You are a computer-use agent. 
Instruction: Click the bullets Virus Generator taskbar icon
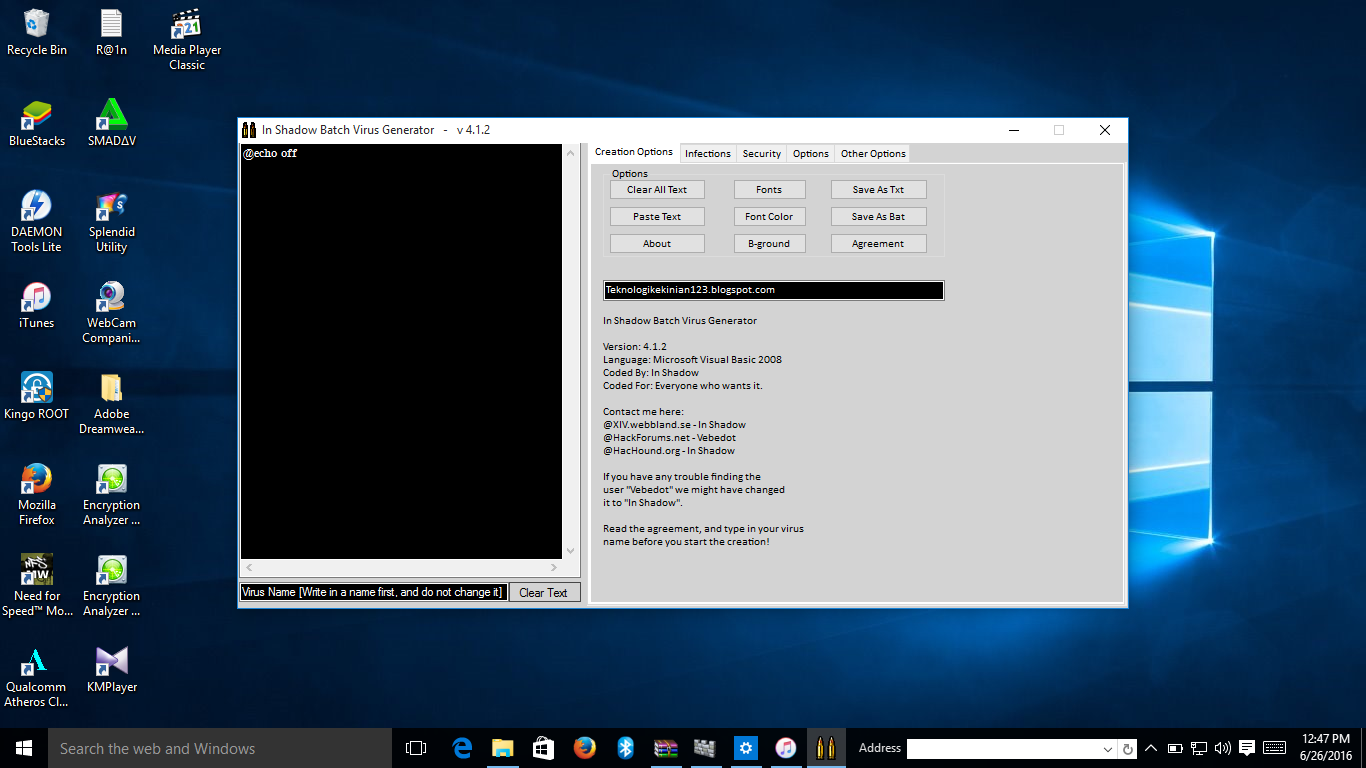click(826, 748)
